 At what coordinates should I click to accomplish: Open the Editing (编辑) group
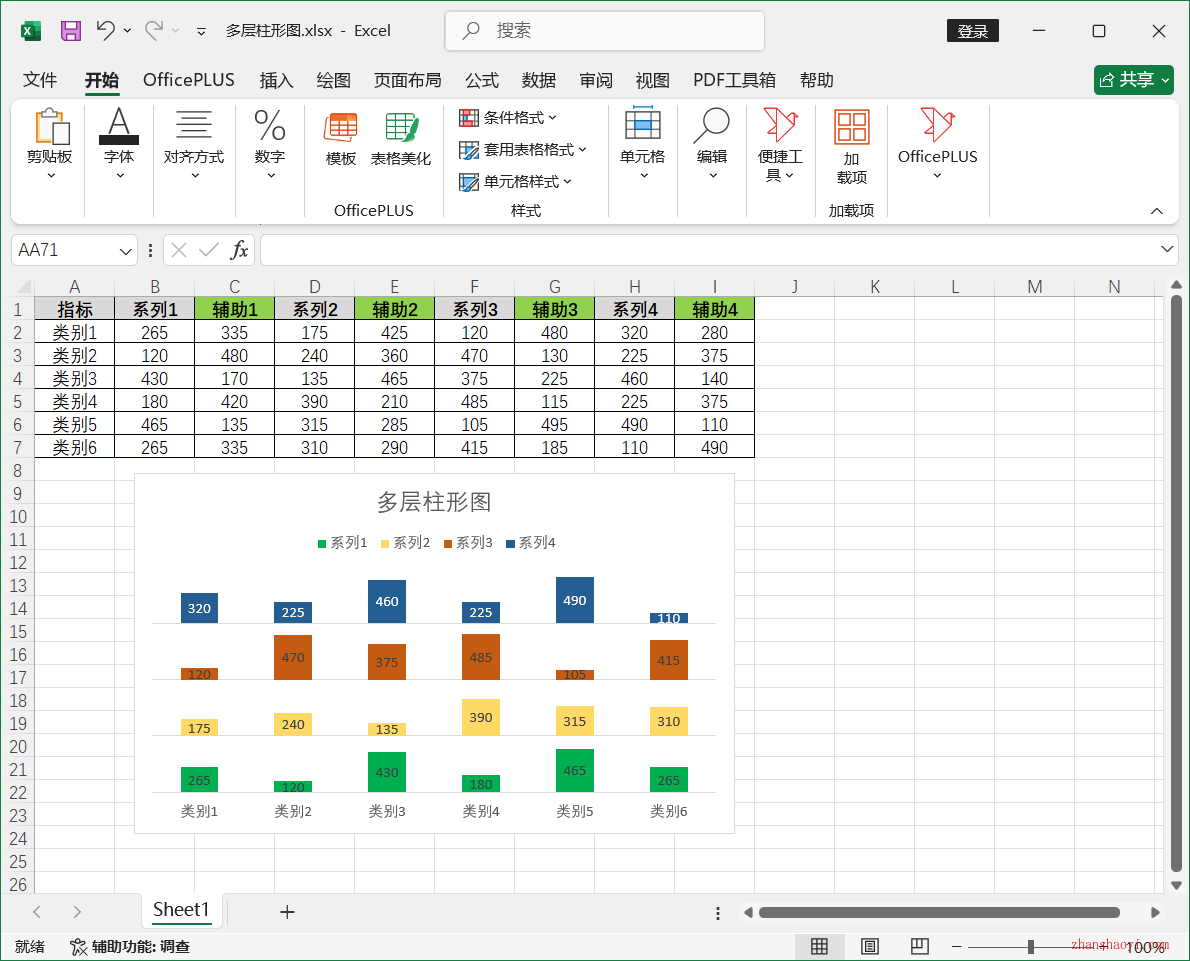[712, 143]
